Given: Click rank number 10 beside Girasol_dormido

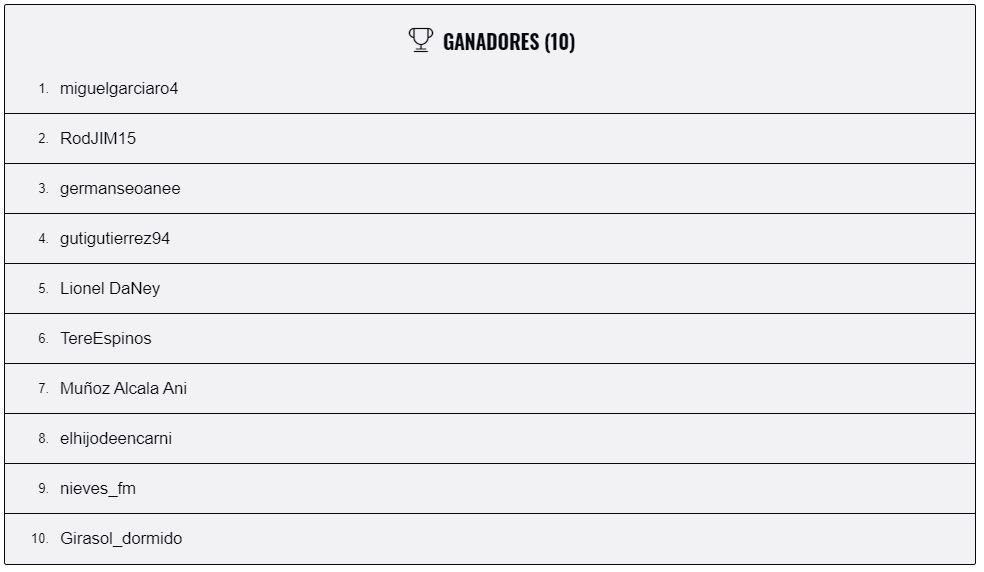Looking at the screenshot, I should [40, 539].
